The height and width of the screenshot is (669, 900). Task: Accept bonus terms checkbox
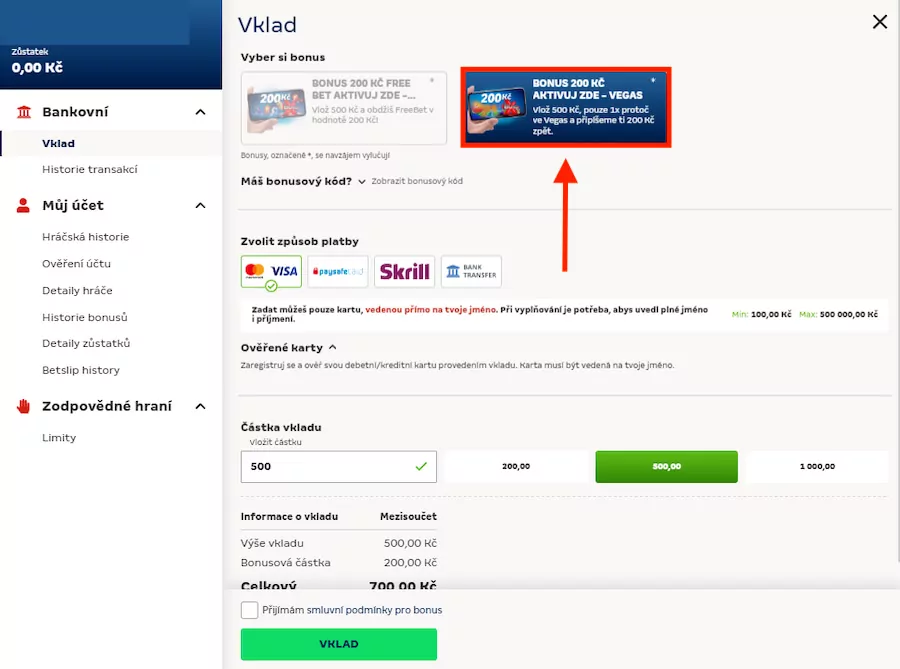[249, 610]
